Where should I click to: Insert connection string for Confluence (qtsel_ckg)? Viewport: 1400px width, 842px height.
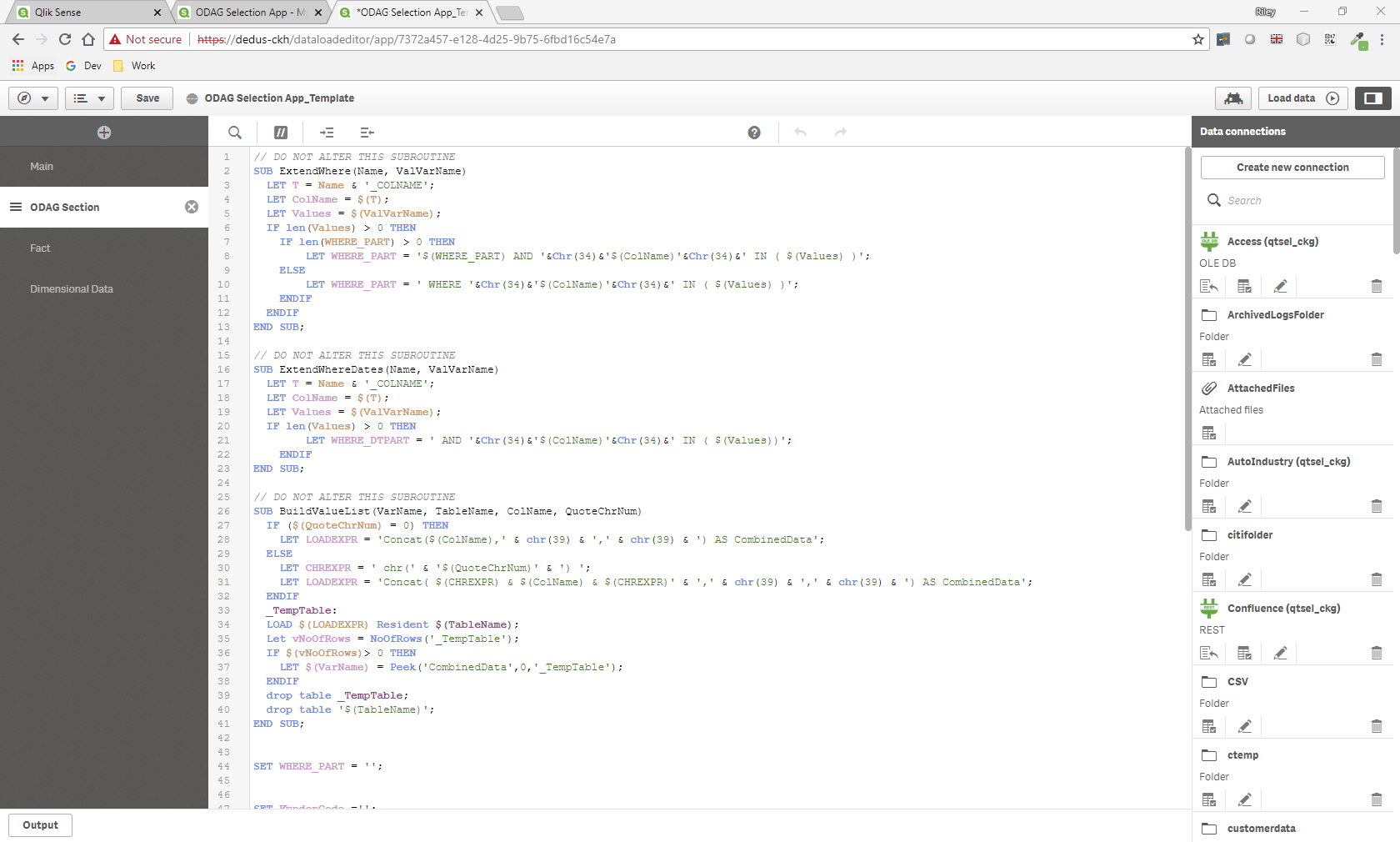coord(1209,653)
